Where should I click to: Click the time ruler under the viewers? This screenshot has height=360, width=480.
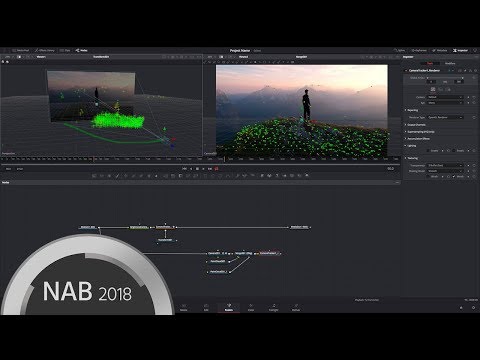click(200, 159)
